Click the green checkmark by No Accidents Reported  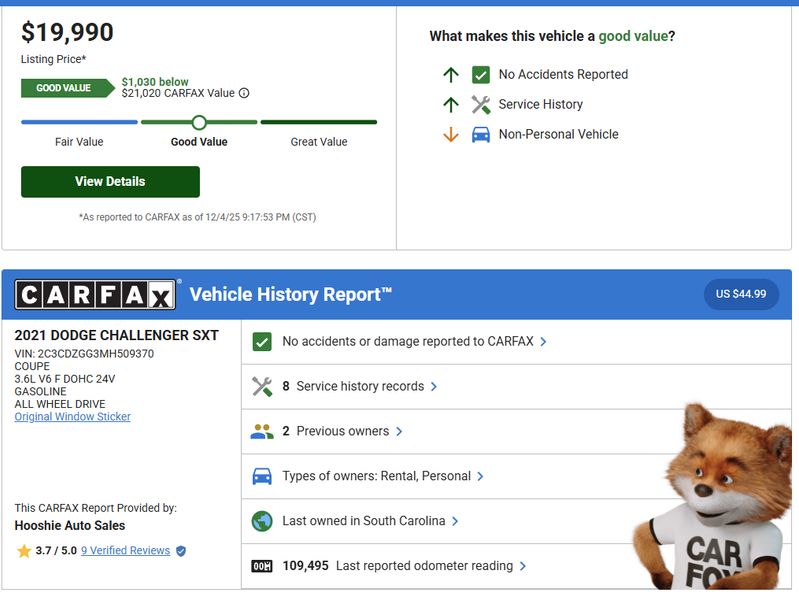tap(481, 74)
